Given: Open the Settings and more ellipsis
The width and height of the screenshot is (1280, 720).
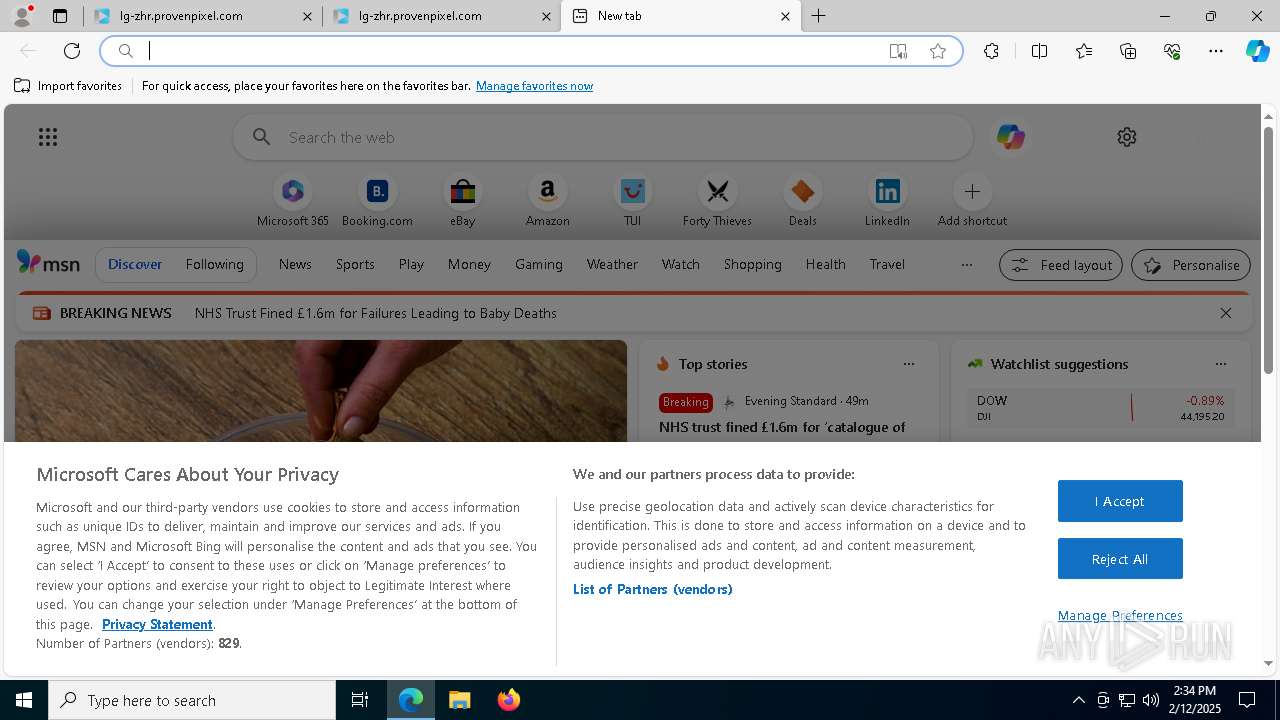Looking at the screenshot, I should [x=1216, y=51].
